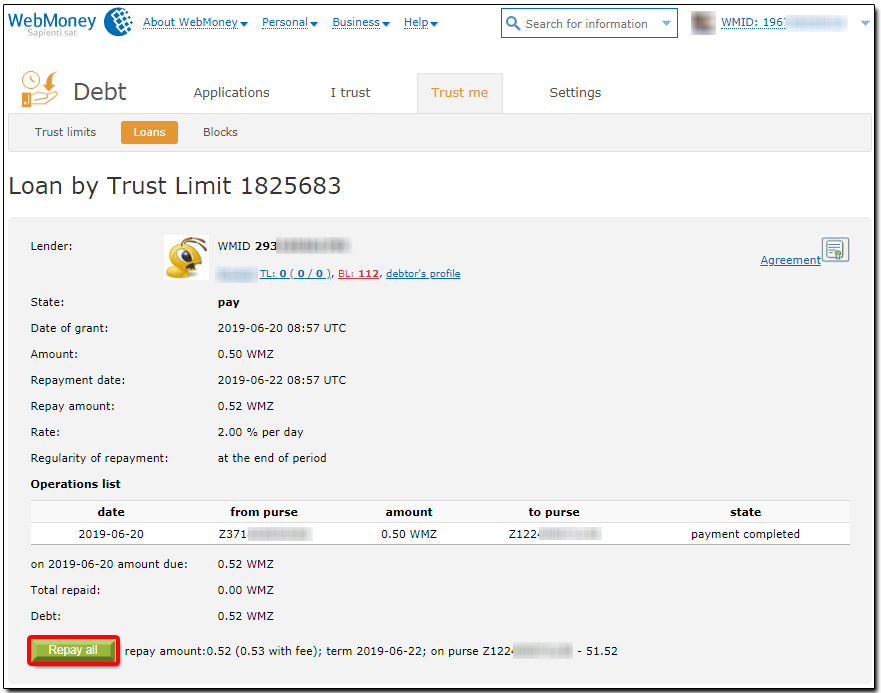Open the Blocks sub-tab
Image resolution: width=881 pixels, height=693 pixels.
(220, 132)
